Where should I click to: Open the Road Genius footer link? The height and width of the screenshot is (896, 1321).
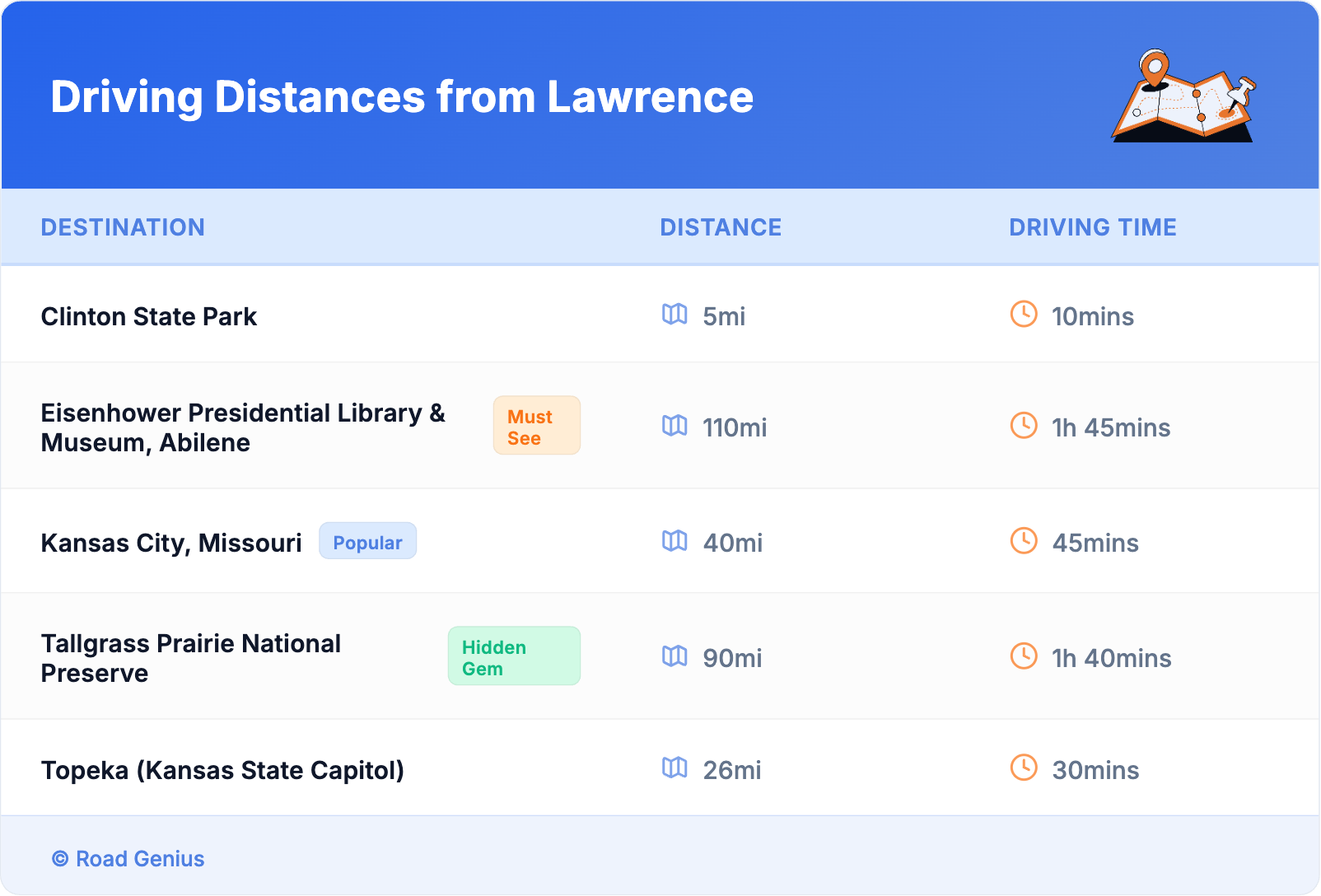pyautogui.click(x=129, y=859)
